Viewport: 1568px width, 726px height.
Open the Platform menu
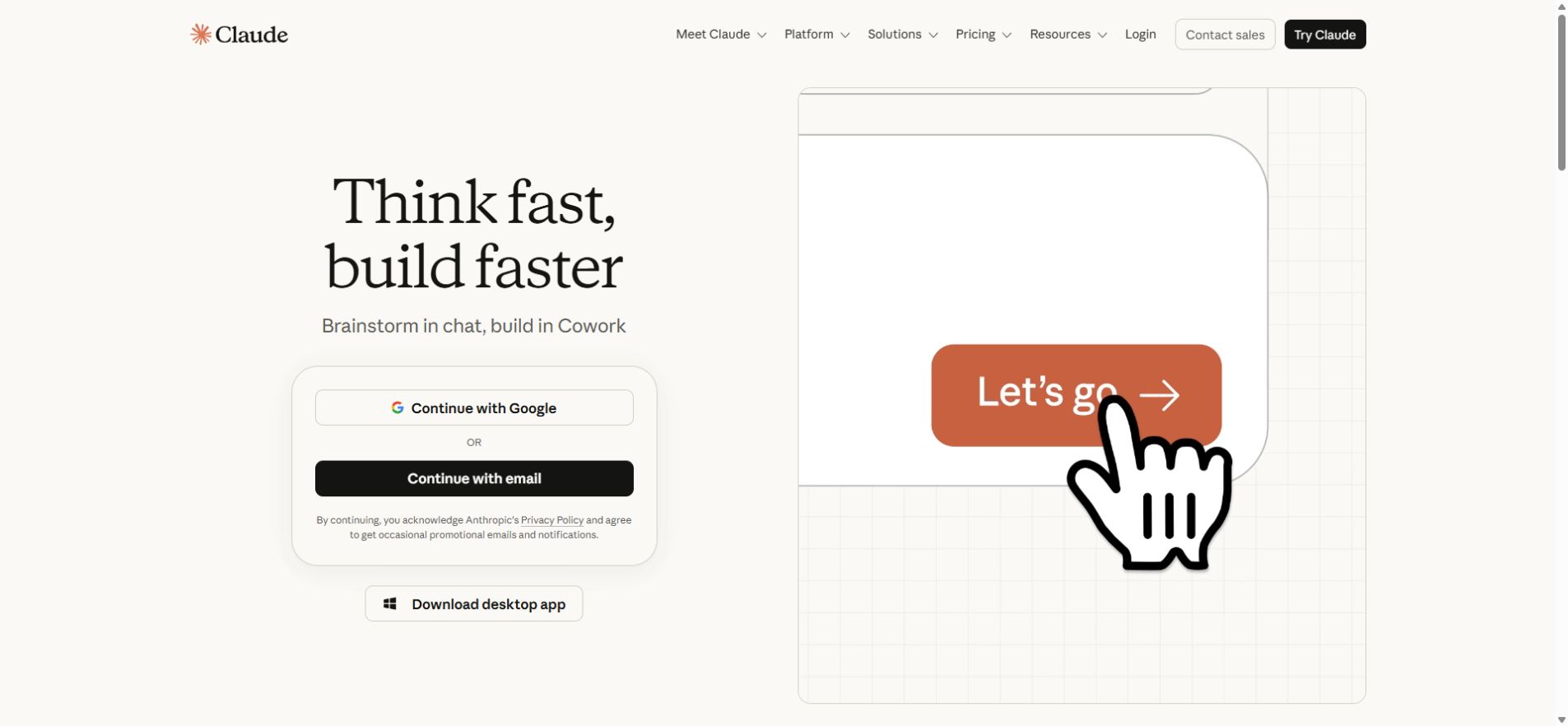click(817, 35)
